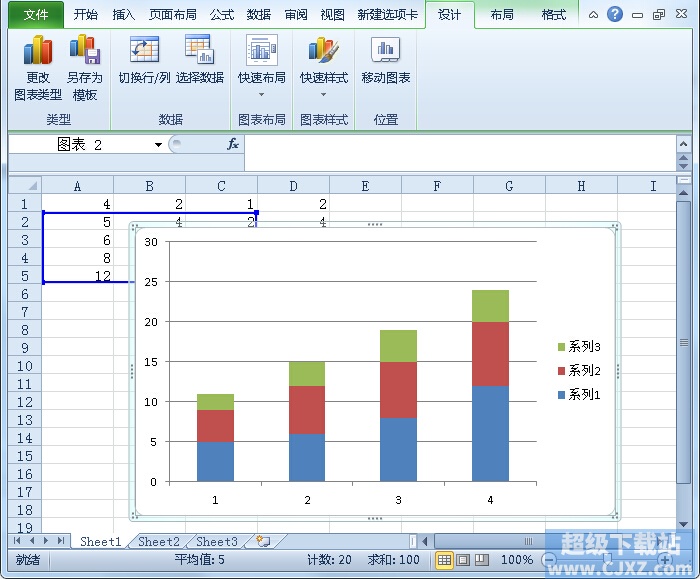Open the Formulas (公式) ribbon tab

222,15
